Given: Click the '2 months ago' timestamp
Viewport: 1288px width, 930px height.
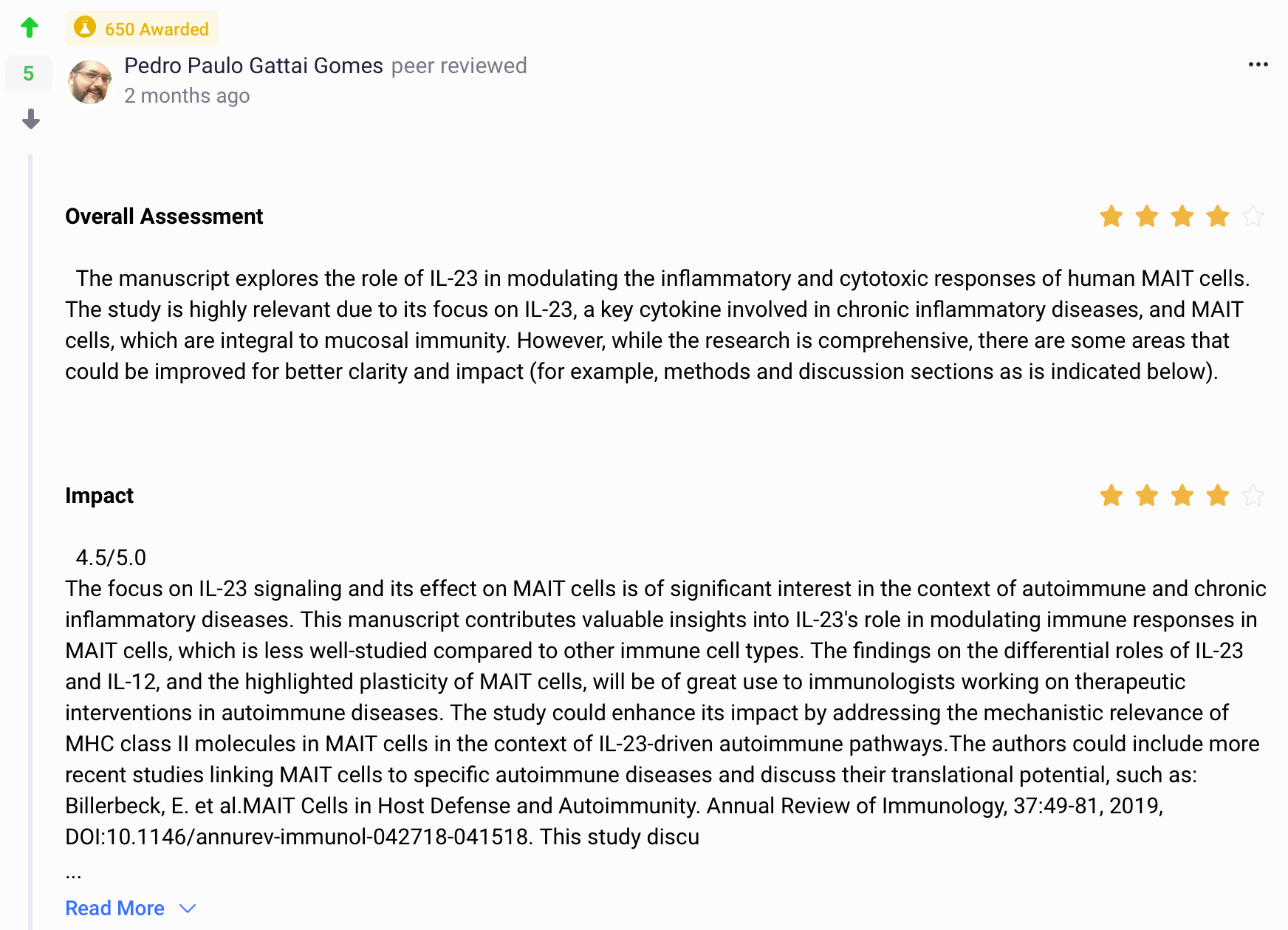Looking at the screenshot, I should click(x=187, y=96).
